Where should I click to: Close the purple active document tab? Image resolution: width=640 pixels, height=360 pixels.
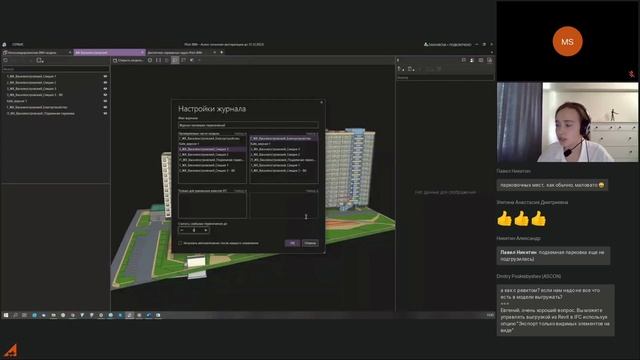[x=142, y=52]
